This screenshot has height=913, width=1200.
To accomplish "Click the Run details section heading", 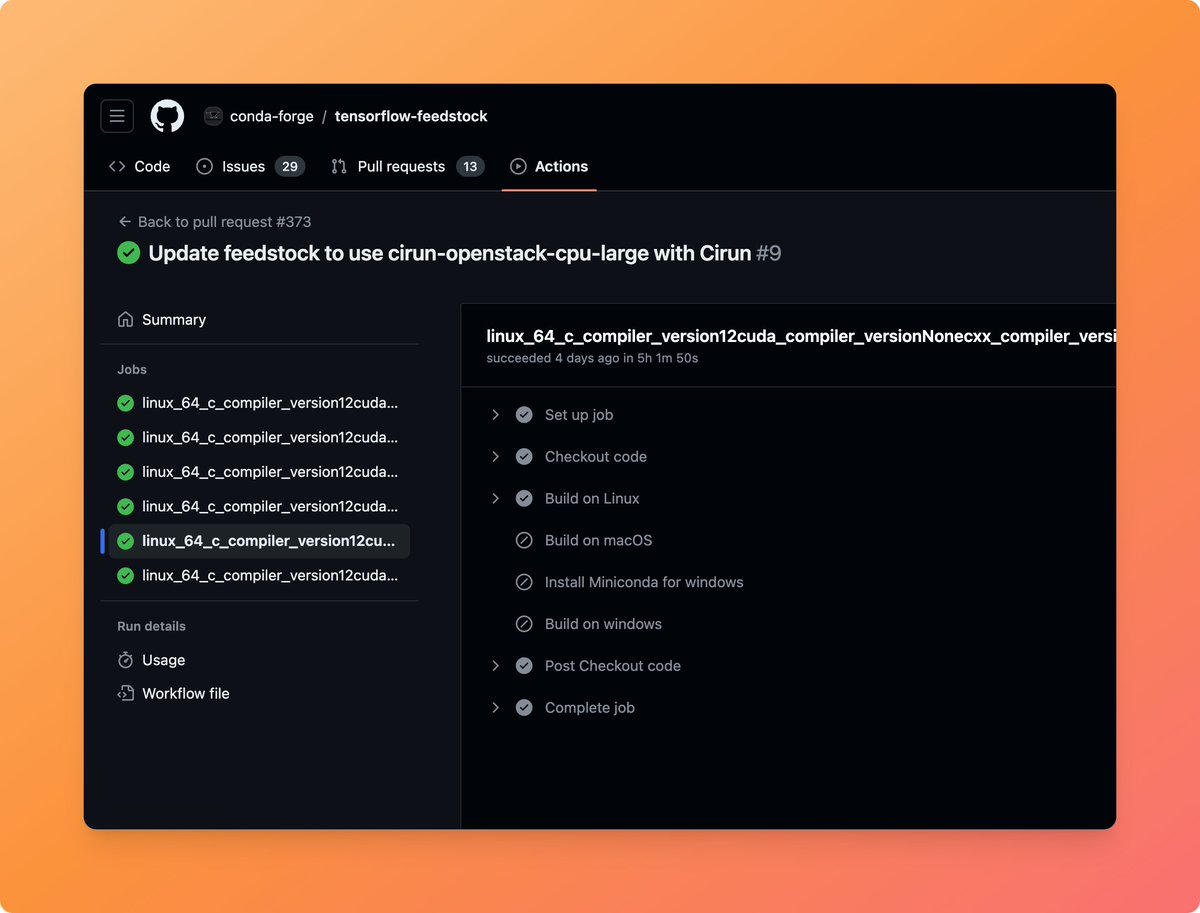I will (151, 626).
